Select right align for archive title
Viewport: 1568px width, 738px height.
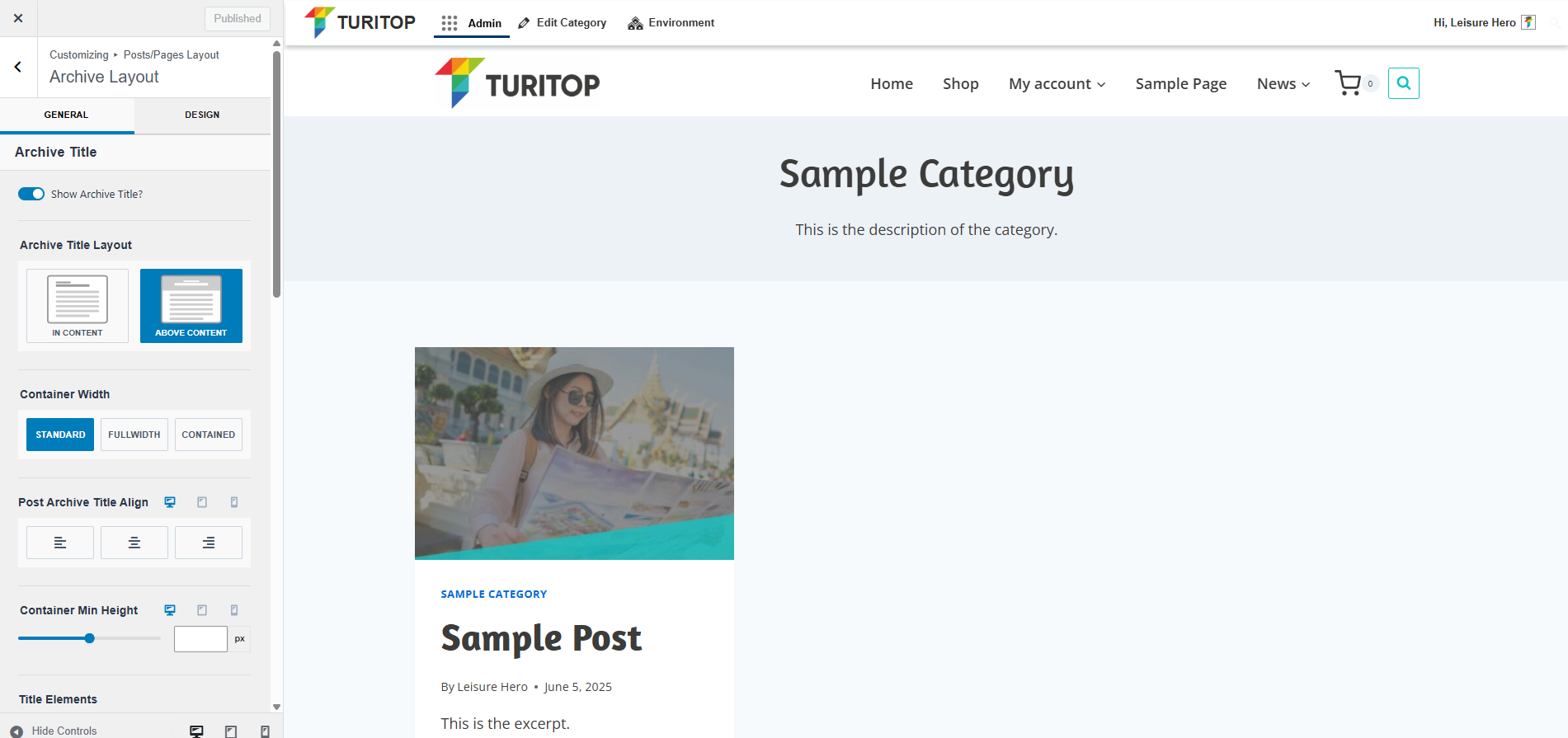pyautogui.click(x=209, y=543)
